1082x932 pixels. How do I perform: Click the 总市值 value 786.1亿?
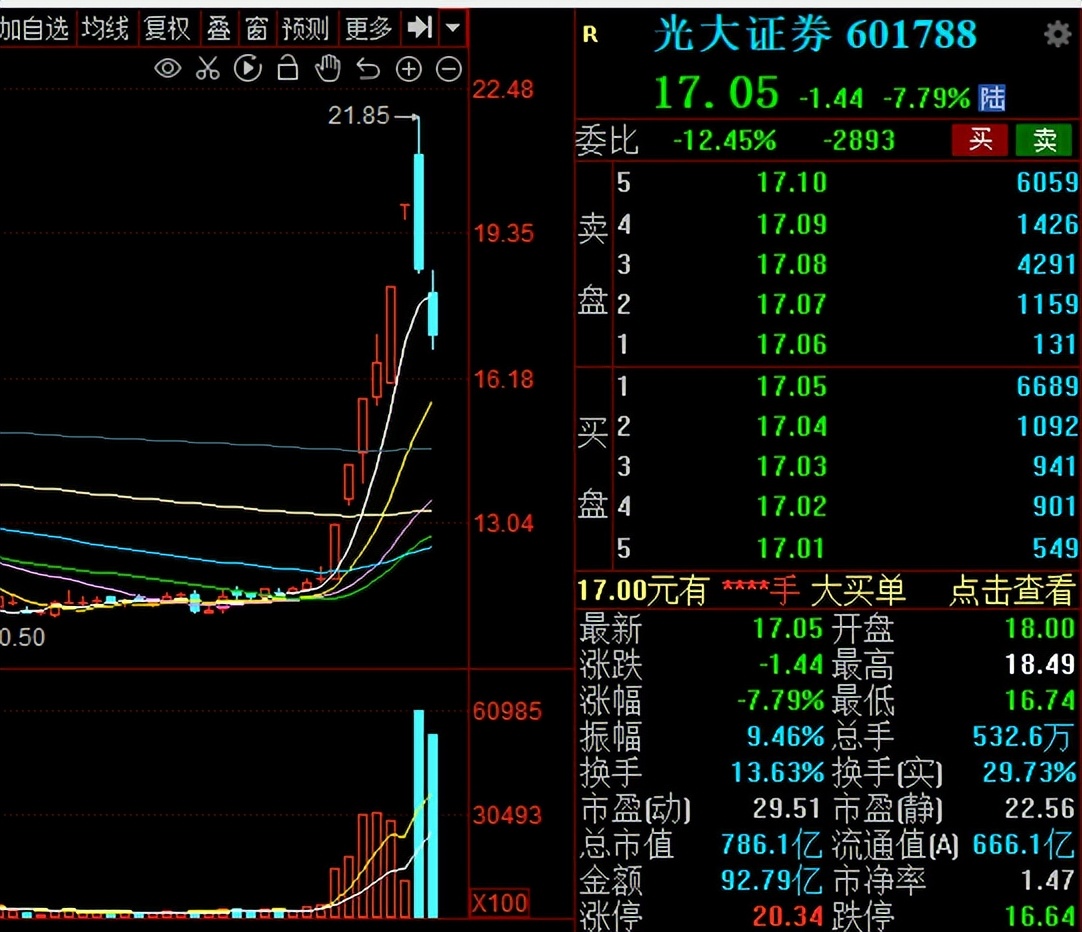pyautogui.click(x=771, y=844)
